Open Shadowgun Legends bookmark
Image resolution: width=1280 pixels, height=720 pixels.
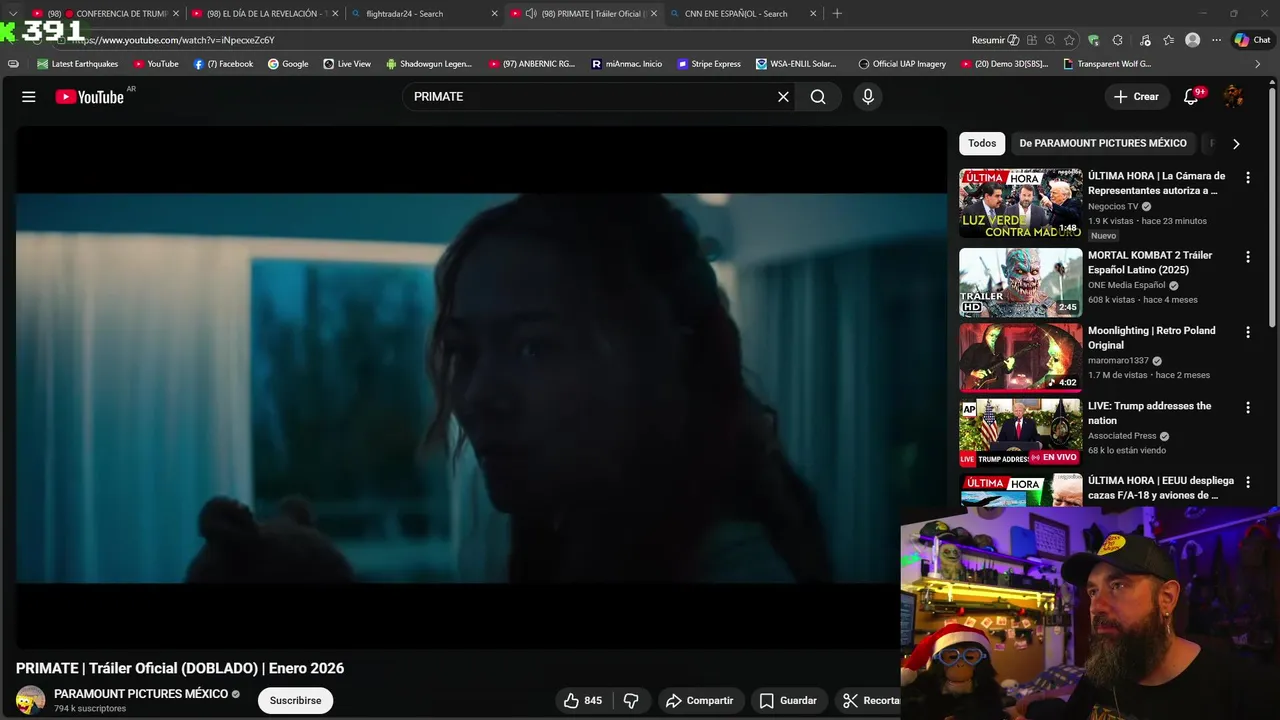tap(429, 64)
